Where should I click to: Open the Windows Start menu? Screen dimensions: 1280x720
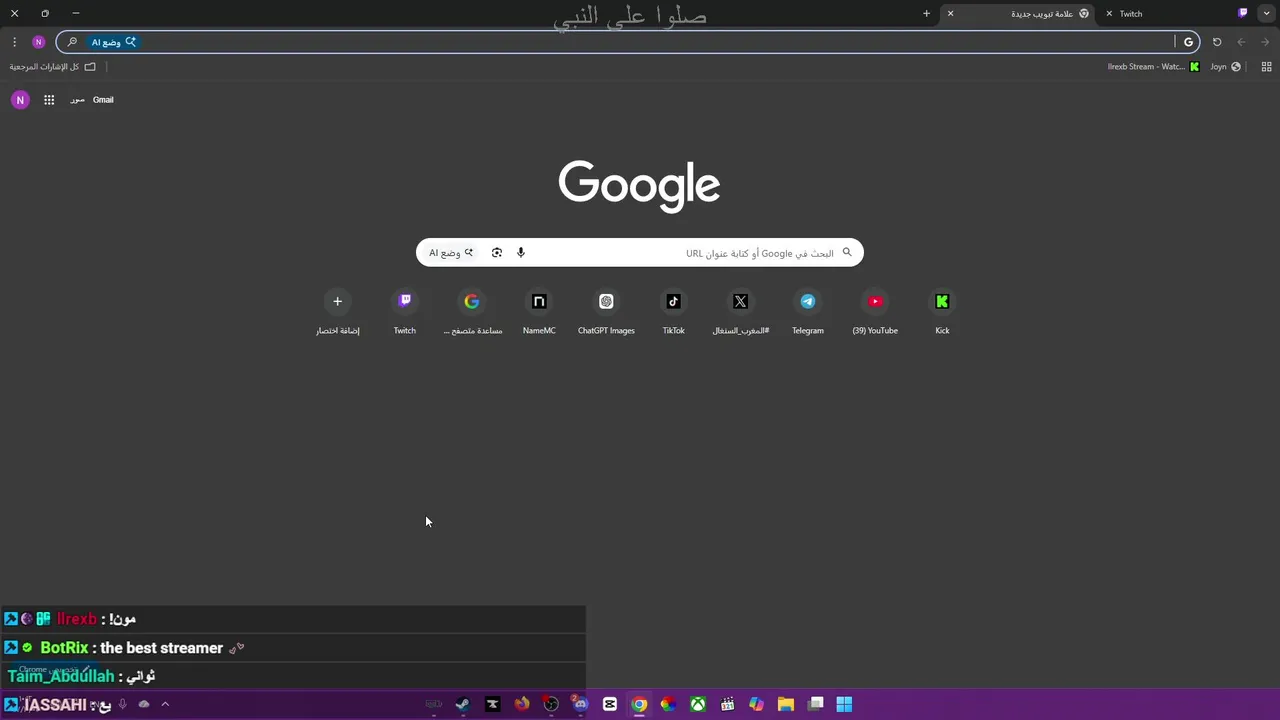pos(844,704)
